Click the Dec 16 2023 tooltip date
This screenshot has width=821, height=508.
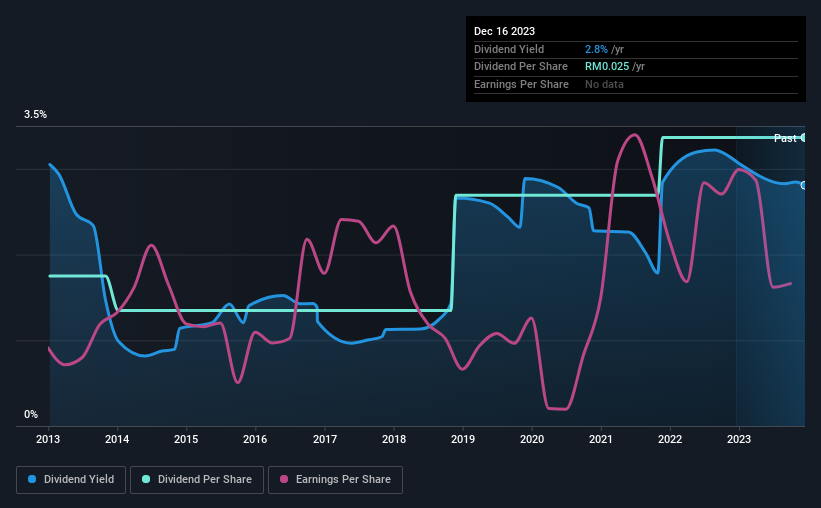[x=504, y=31]
